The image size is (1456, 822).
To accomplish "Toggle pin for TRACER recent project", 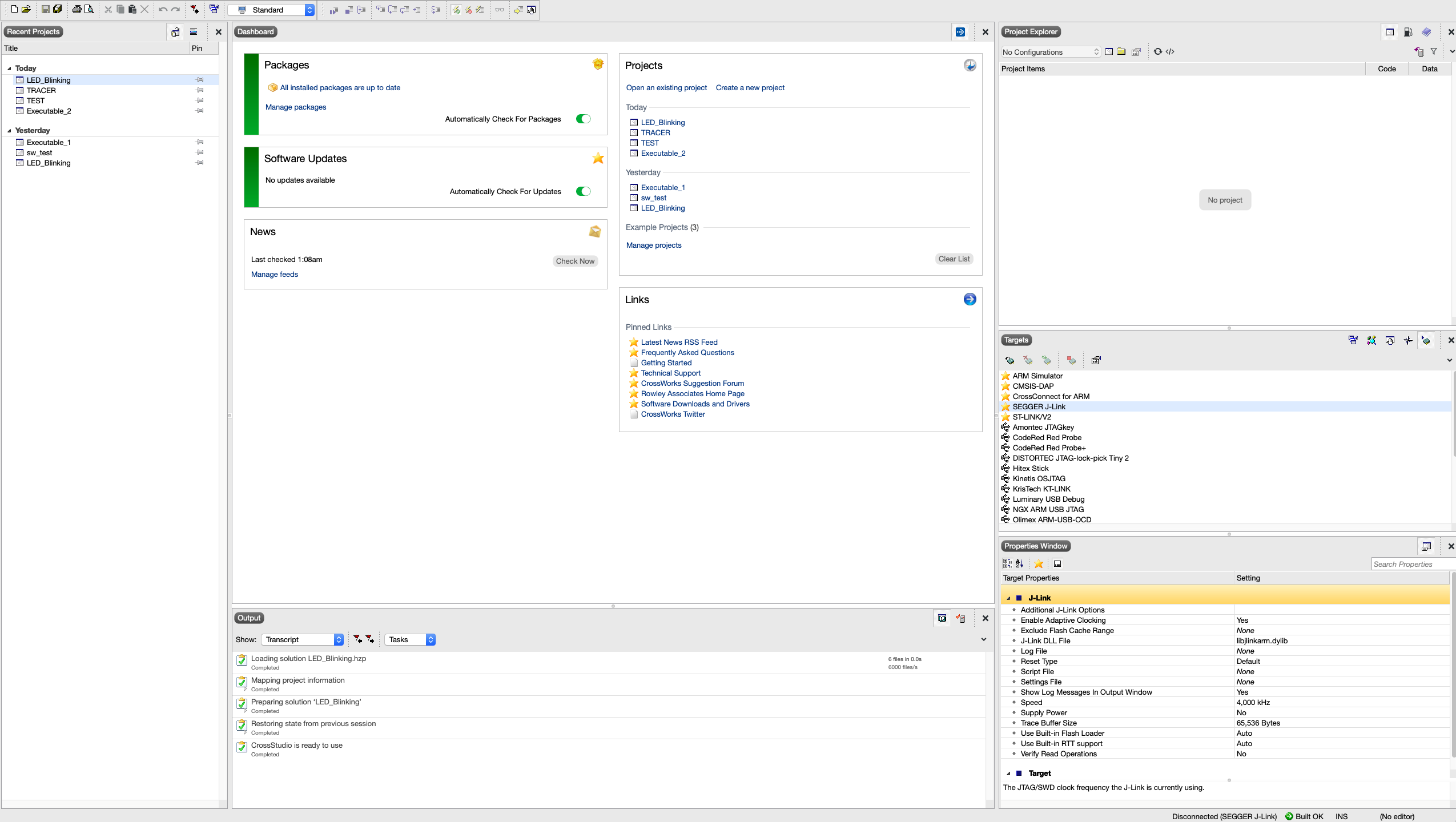I will click(x=200, y=90).
